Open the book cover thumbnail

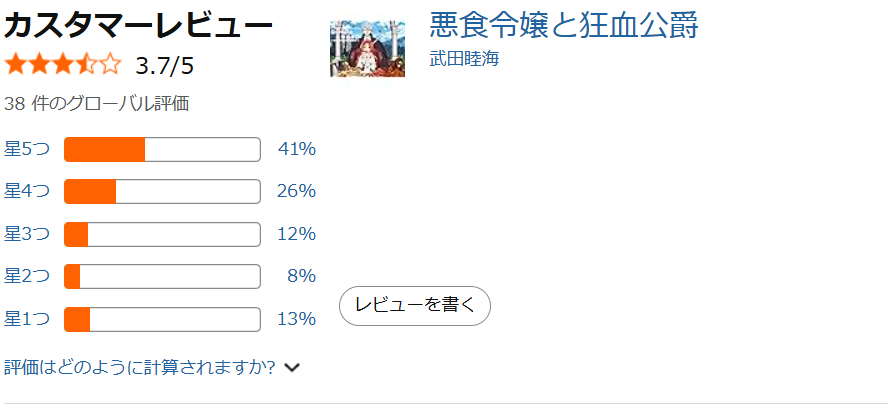click(x=367, y=49)
